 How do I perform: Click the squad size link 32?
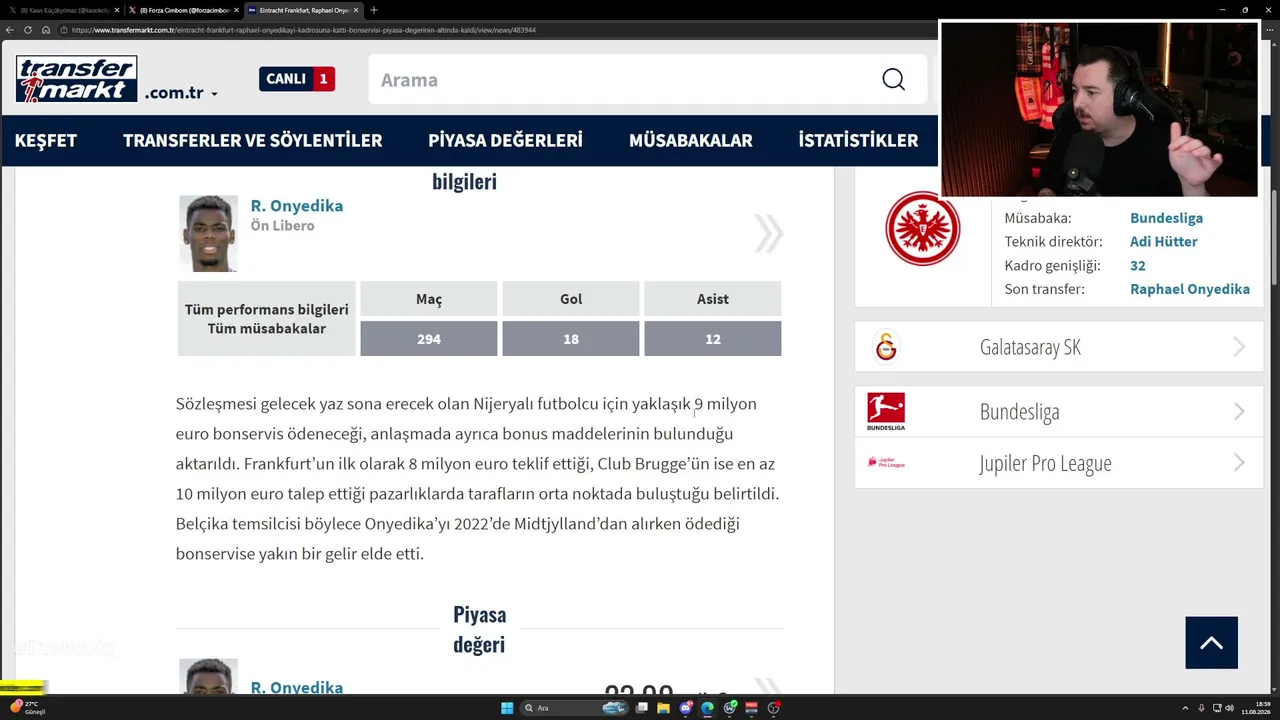(x=1138, y=265)
